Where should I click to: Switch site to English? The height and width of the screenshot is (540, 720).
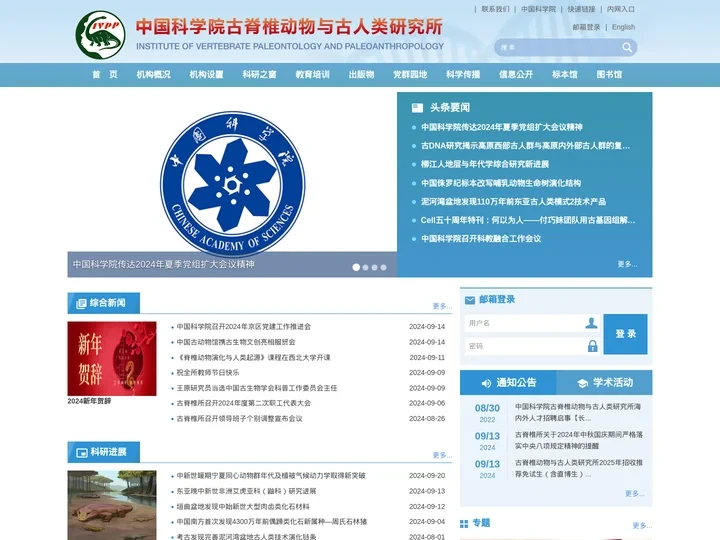[x=624, y=27]
